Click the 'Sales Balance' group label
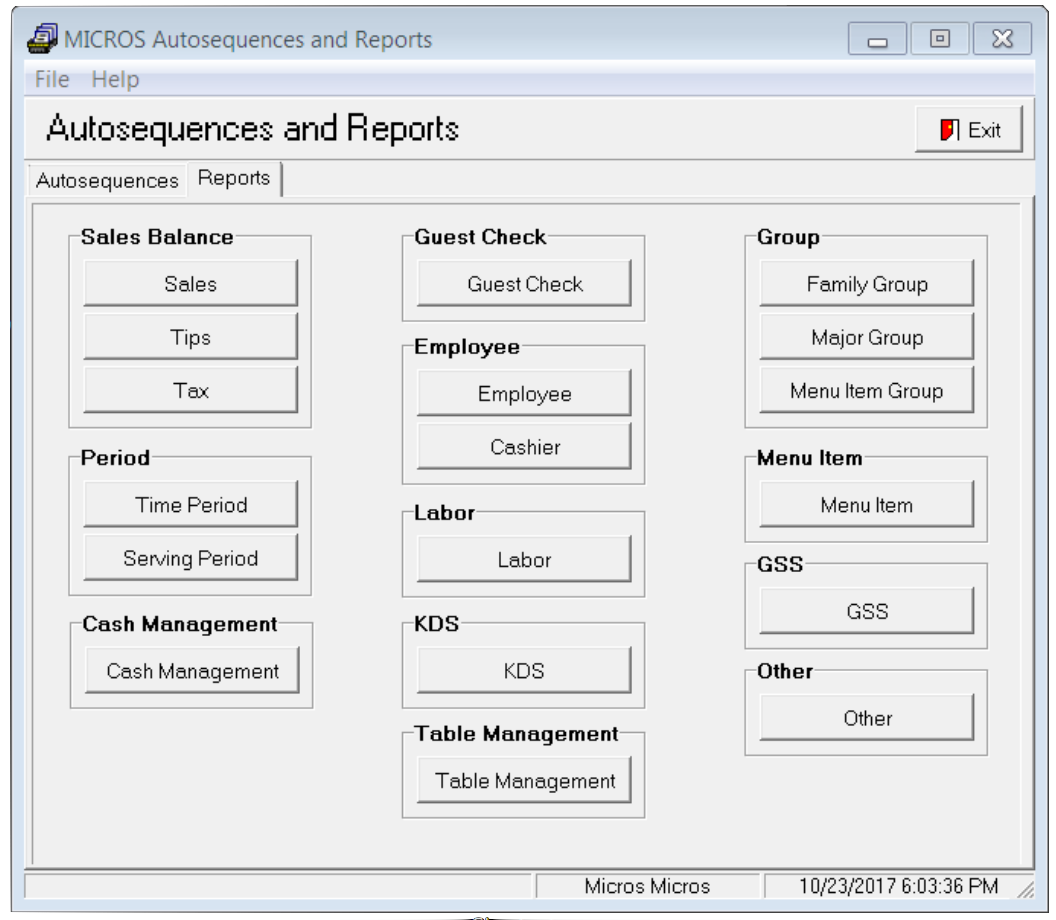The image size is (1056, 920). coord(157,237)
